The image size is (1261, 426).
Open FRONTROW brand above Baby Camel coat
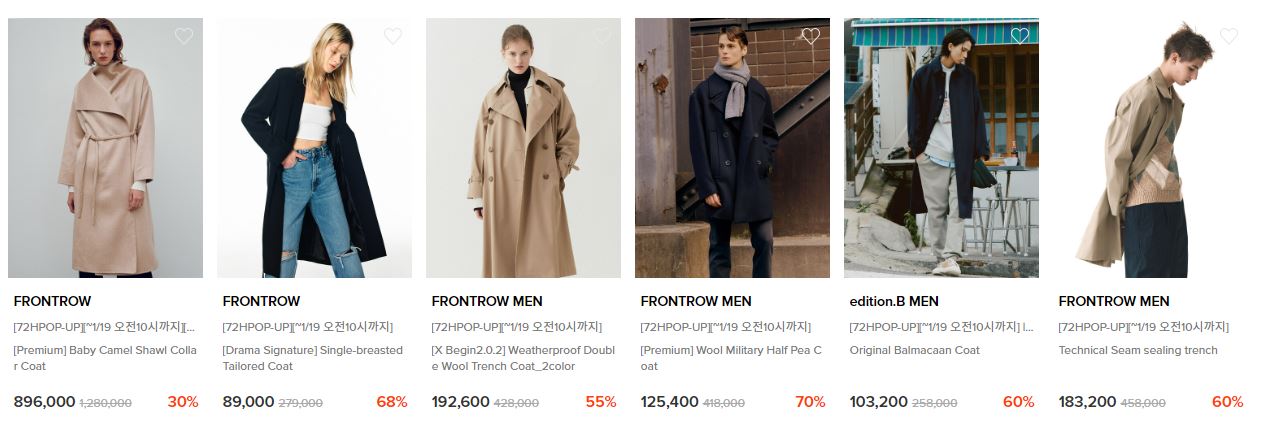(52, 301)
